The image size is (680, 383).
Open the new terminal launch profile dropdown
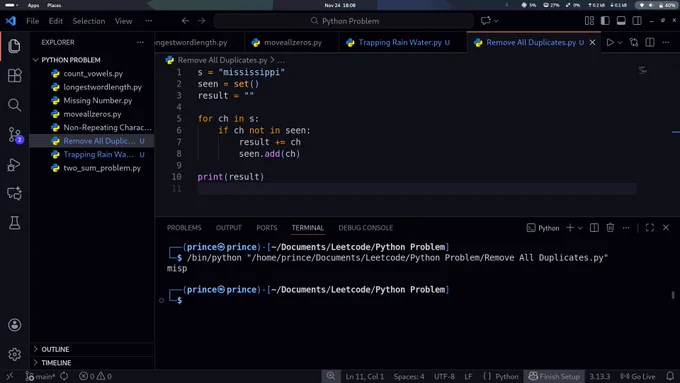pyautogui.click(x=580, y=228)
